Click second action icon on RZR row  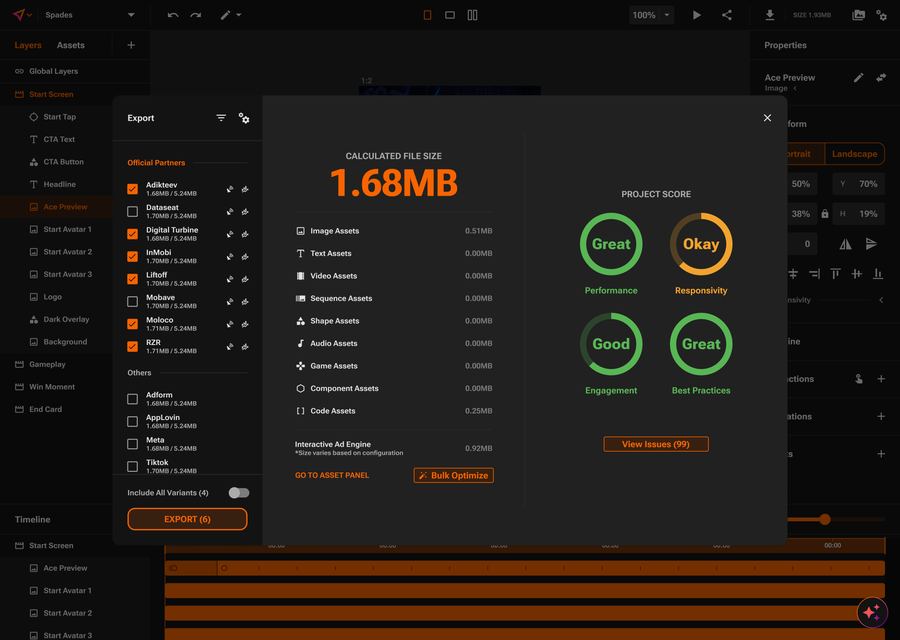[x=245, y=346]
